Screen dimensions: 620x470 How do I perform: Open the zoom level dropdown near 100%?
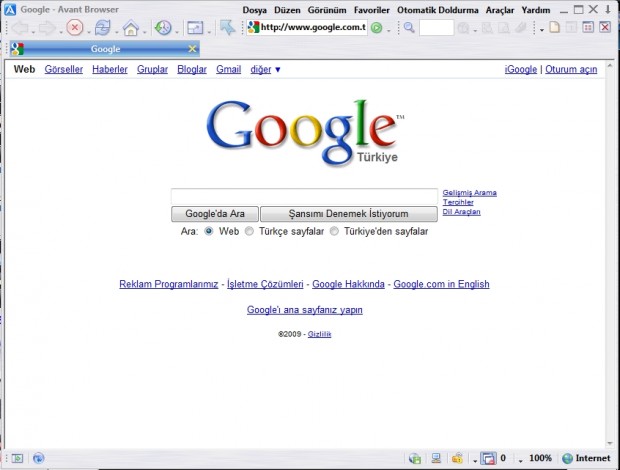click(521, 461)
